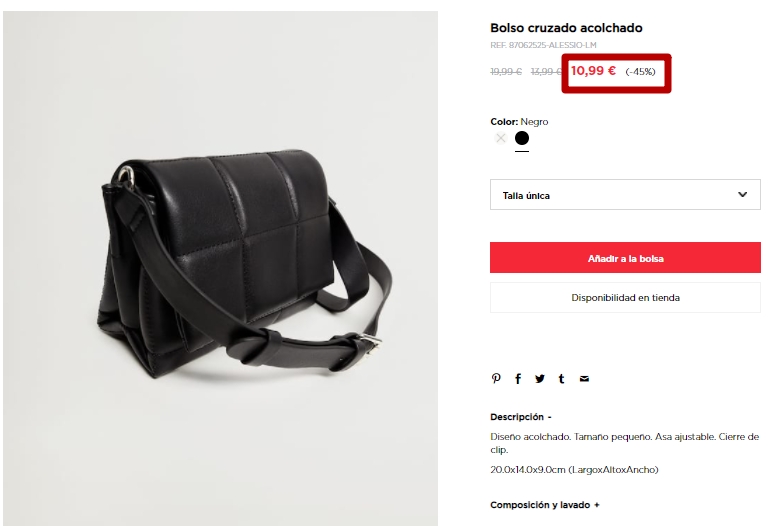The image size is (773, 526).
Task: Share the product on Facebook
Action: [518, 379]
